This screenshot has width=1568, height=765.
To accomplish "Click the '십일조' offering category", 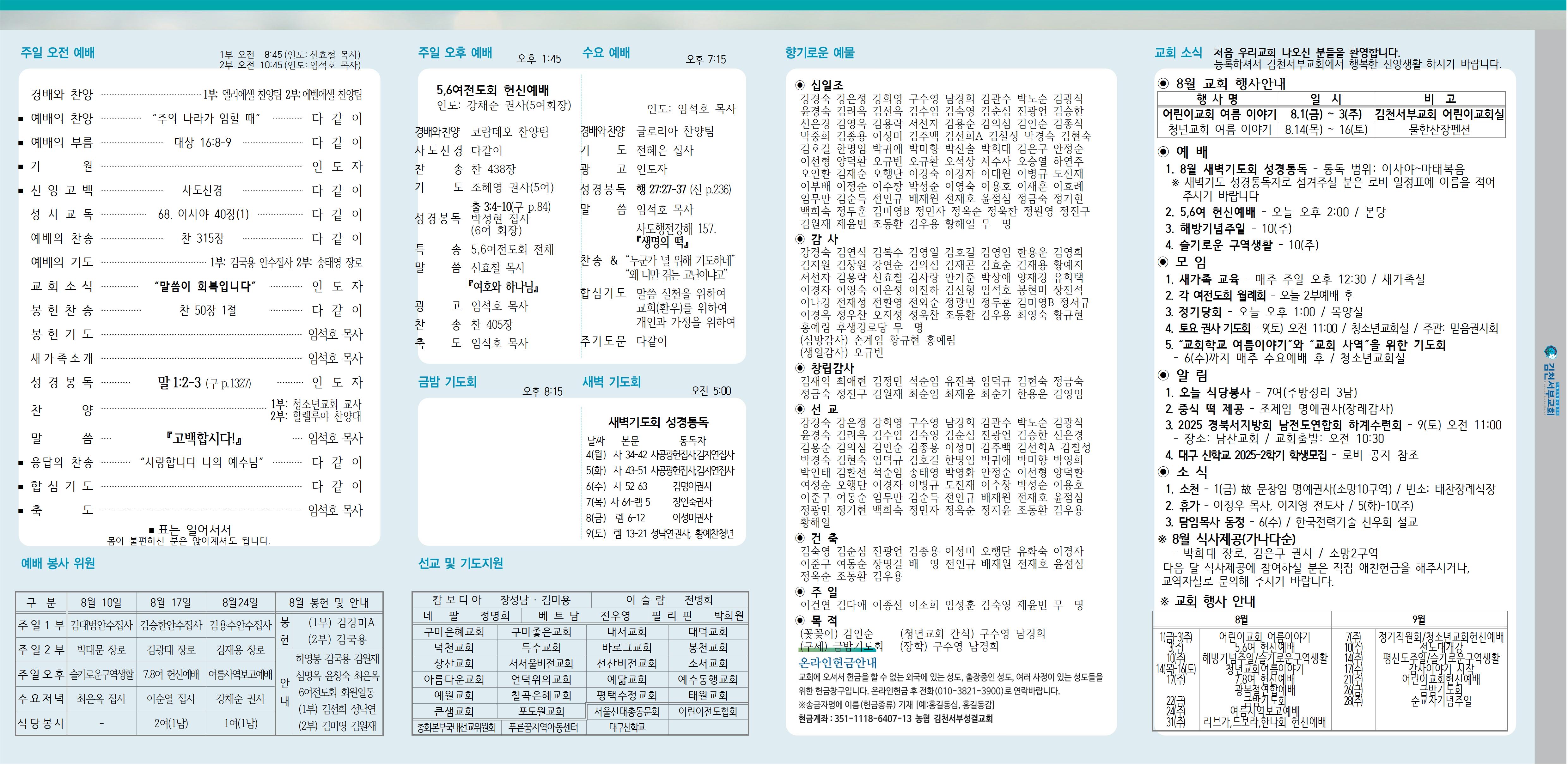I will click(827, 85).
